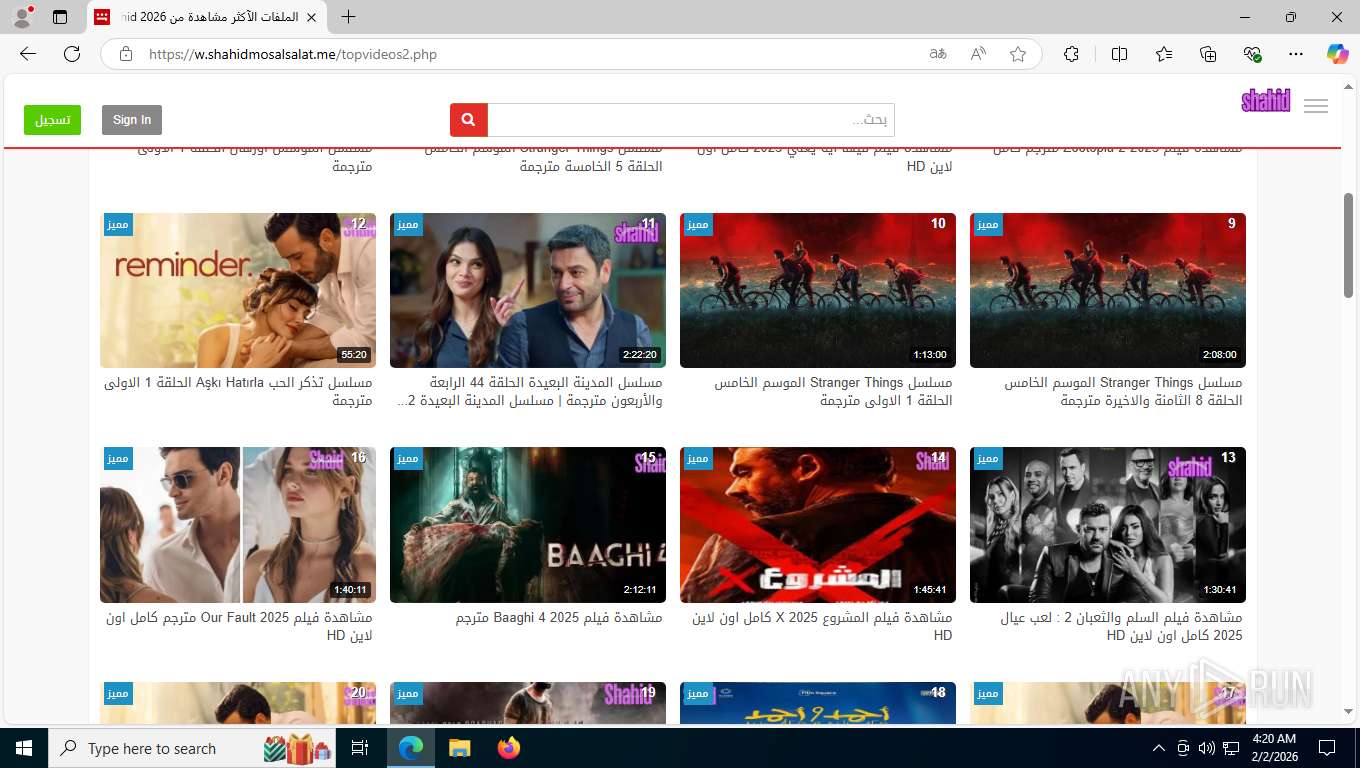Open the Our Fault thumbnail number 16

click(238, 525)
